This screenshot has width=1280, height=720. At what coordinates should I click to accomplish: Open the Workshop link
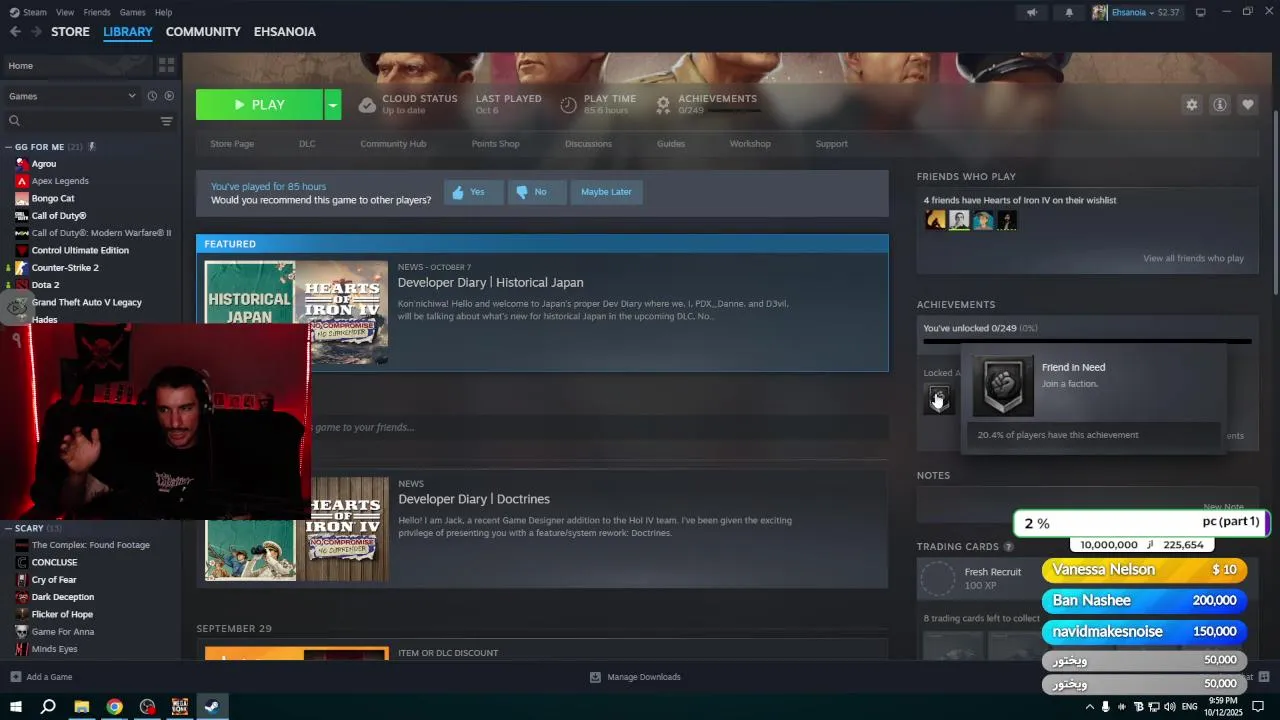750,144
